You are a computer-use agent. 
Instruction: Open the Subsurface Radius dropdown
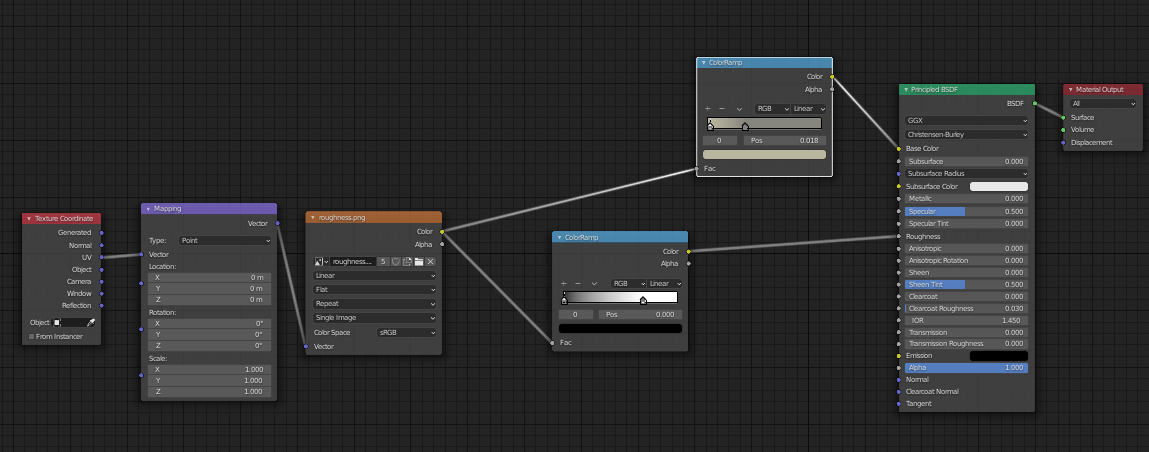pyautogui.click(x=967, y=174)
